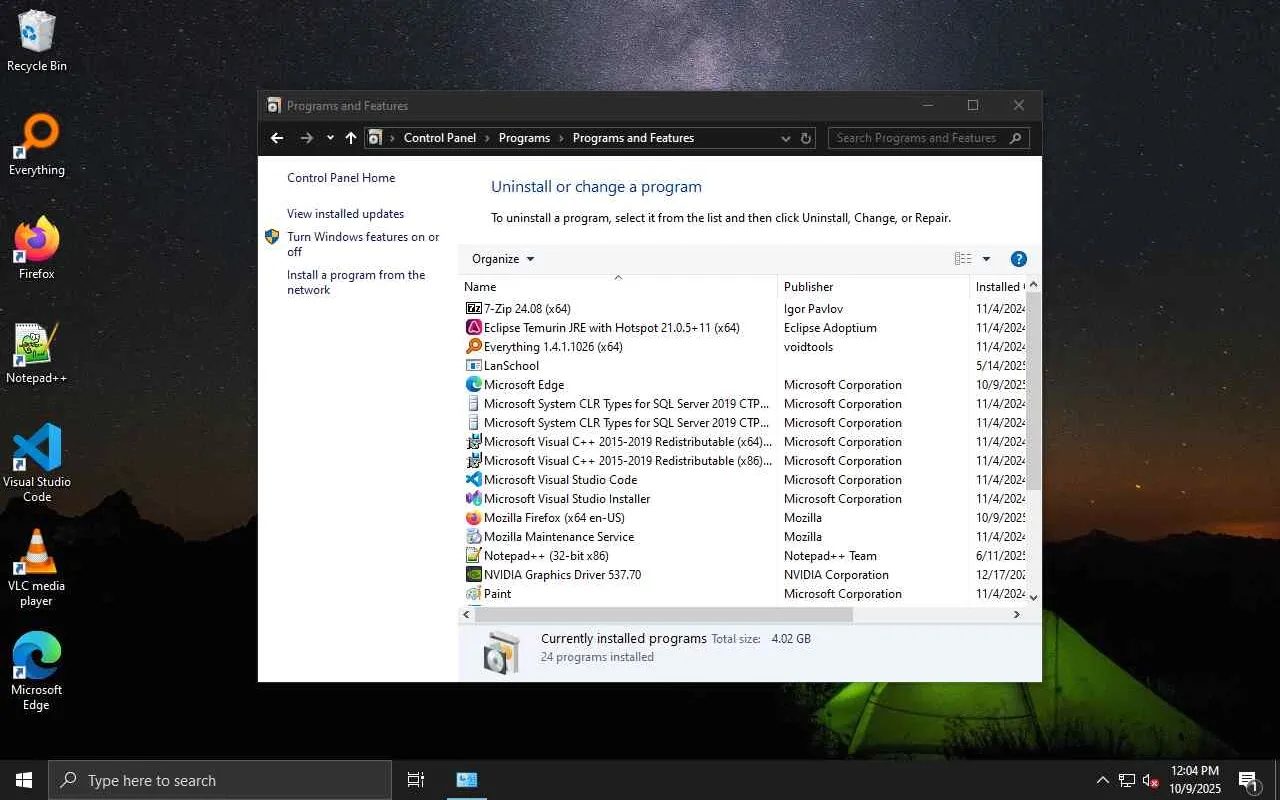
Task: Open VLC media player desktop shortcut
Action: click(x=36, y=567)
